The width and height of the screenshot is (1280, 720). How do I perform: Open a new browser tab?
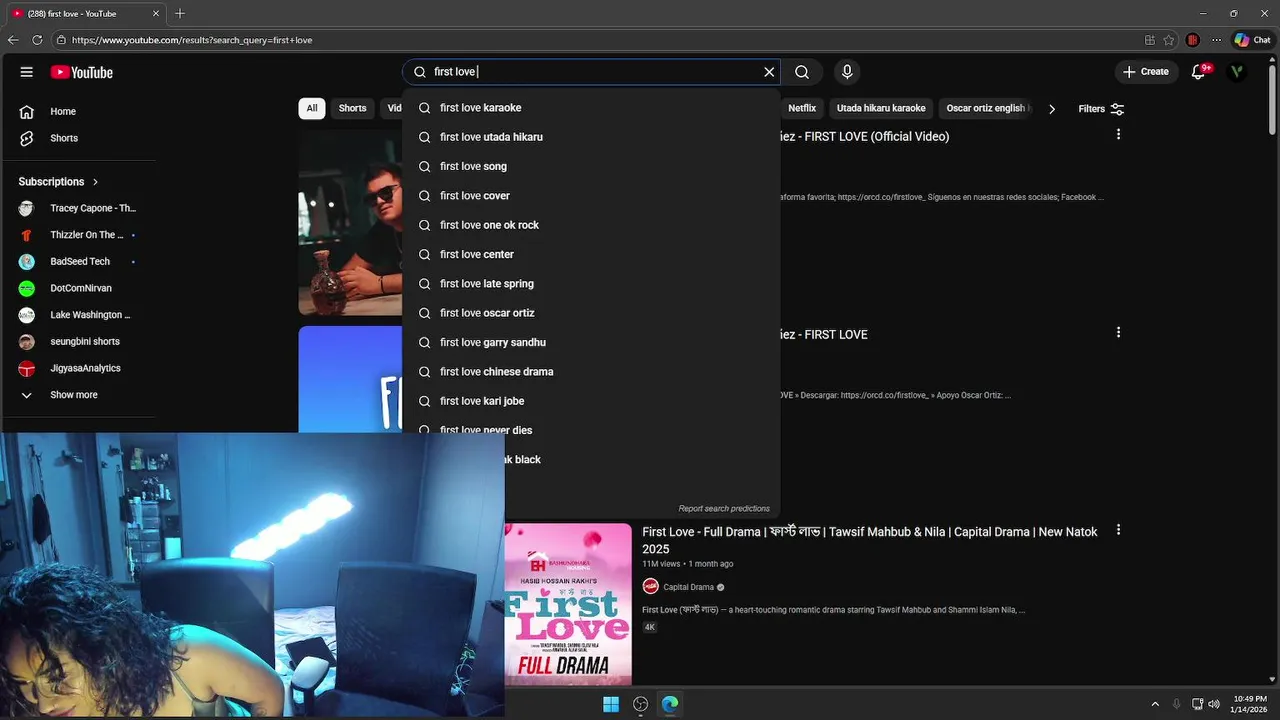tap(180, 14)
